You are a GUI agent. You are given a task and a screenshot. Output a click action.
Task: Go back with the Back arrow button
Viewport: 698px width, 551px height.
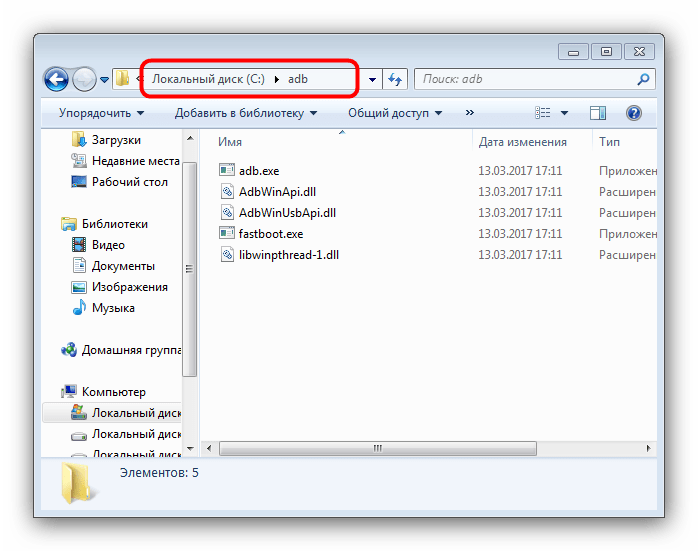(57, 80)
